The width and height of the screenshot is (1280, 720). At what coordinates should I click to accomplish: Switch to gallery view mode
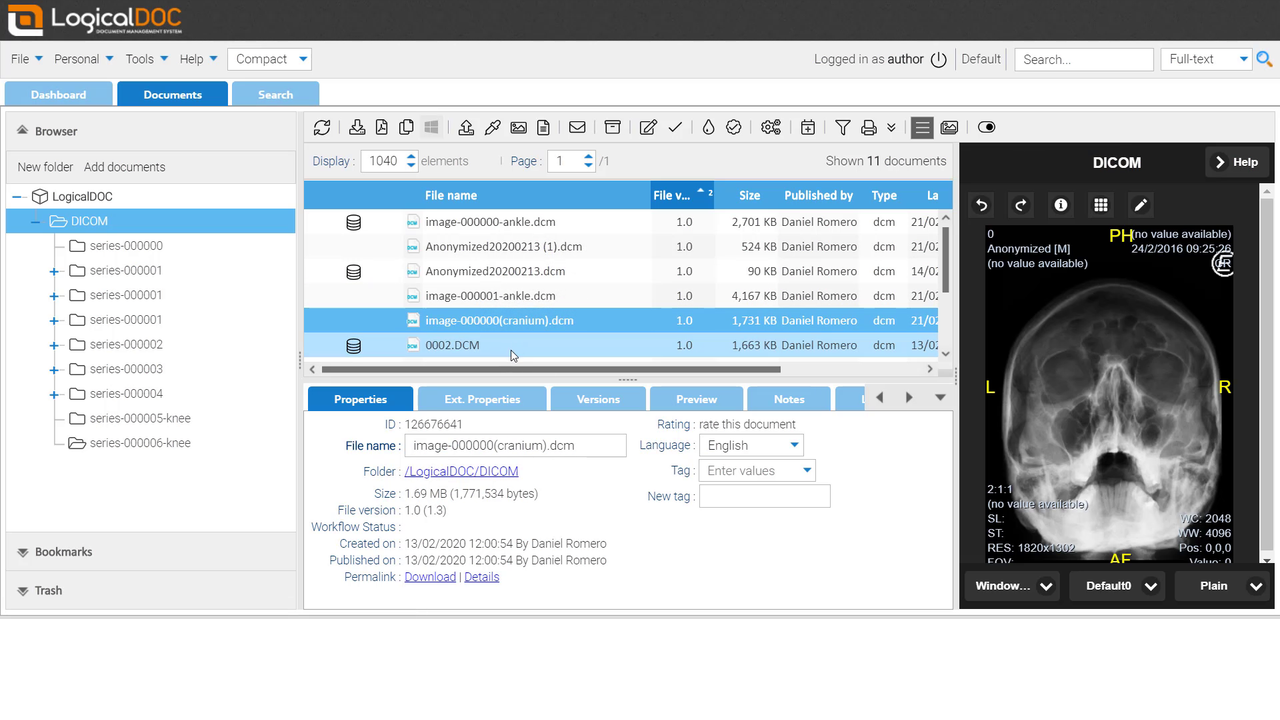click(x=949, y=127)
